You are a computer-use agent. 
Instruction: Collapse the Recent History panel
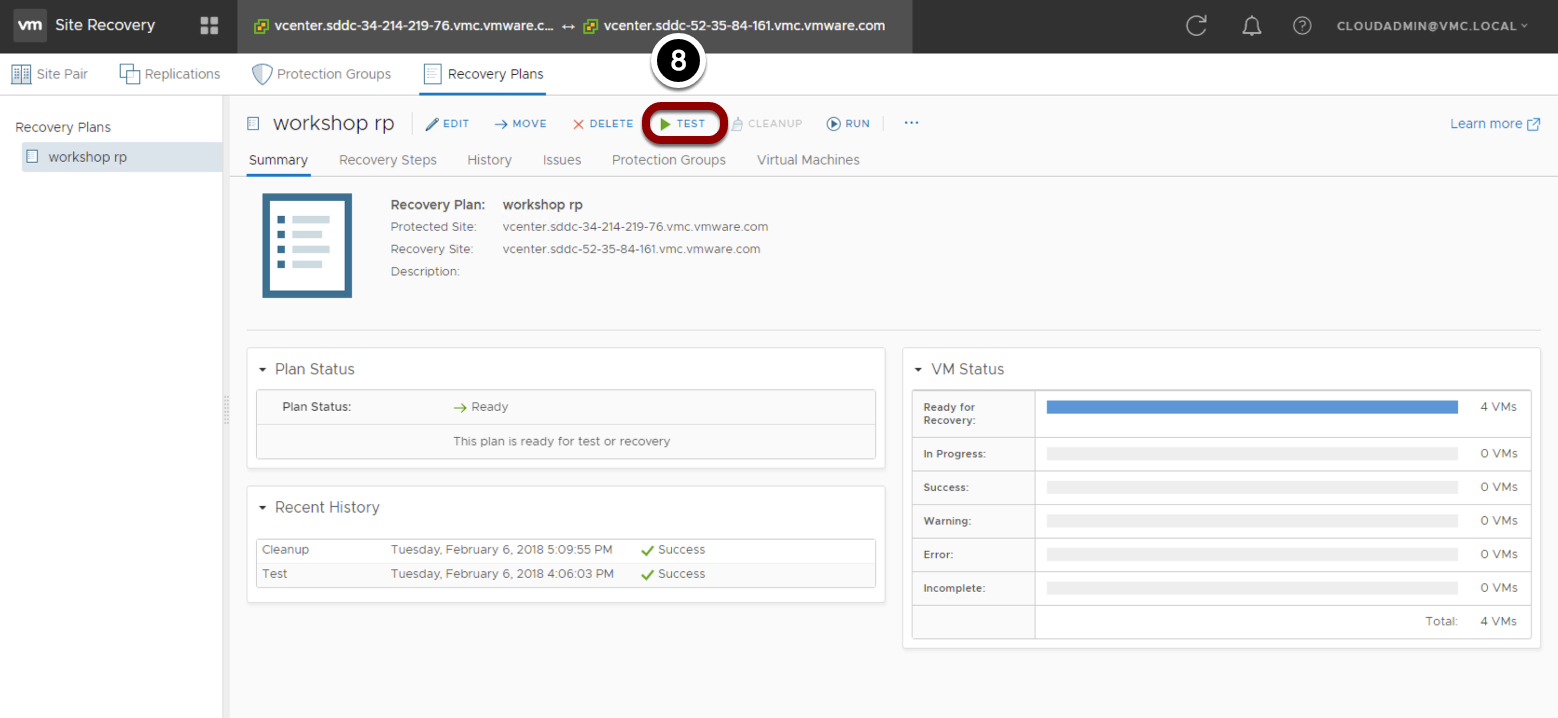(x=262, y=508)
